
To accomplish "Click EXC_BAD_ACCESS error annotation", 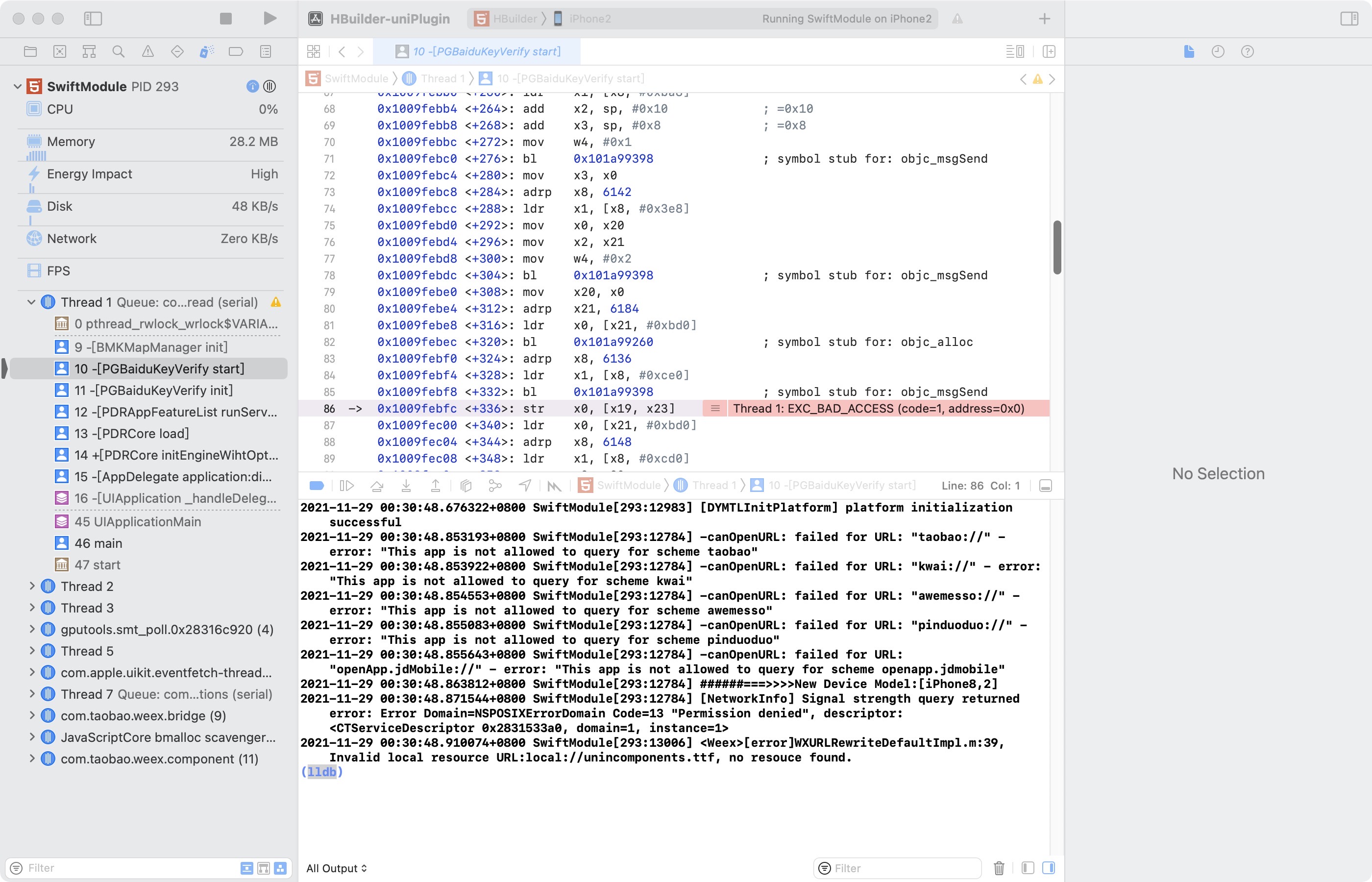I will (x=878, y=408).
